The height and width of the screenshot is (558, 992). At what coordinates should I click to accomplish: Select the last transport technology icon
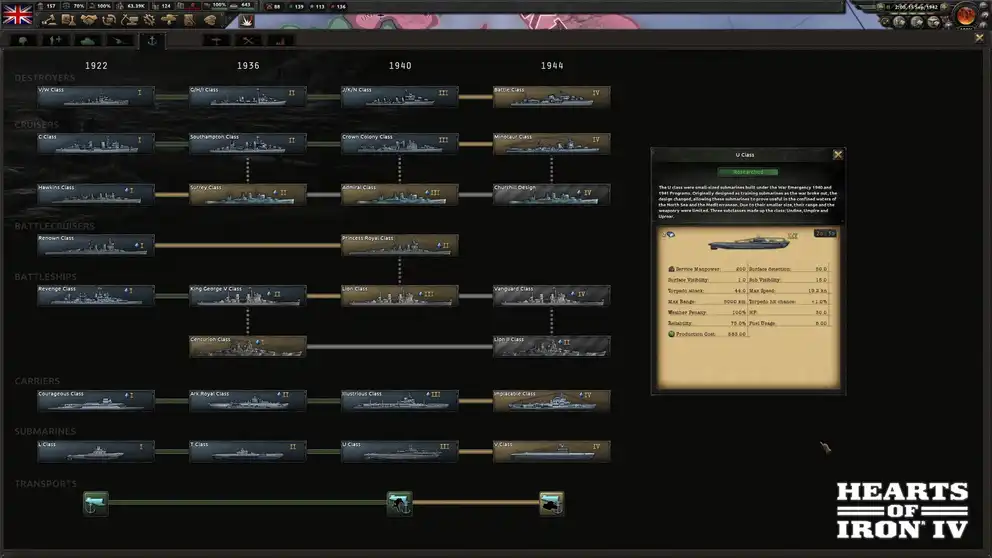click(x=551, y=503)
